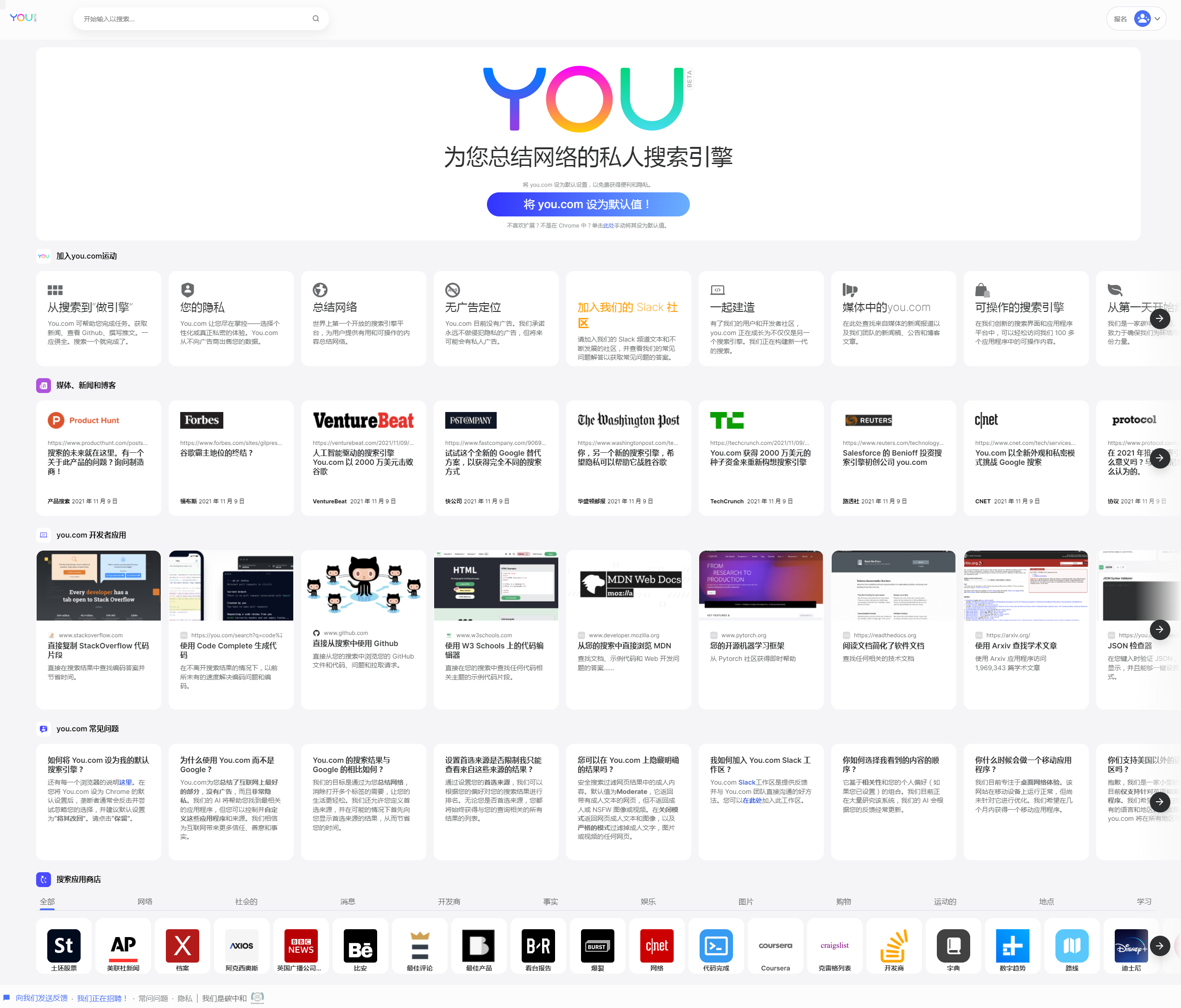Screen dimensions: 1181x1008
Task: Open the user avatar icon at top right
Action: 1142,19
